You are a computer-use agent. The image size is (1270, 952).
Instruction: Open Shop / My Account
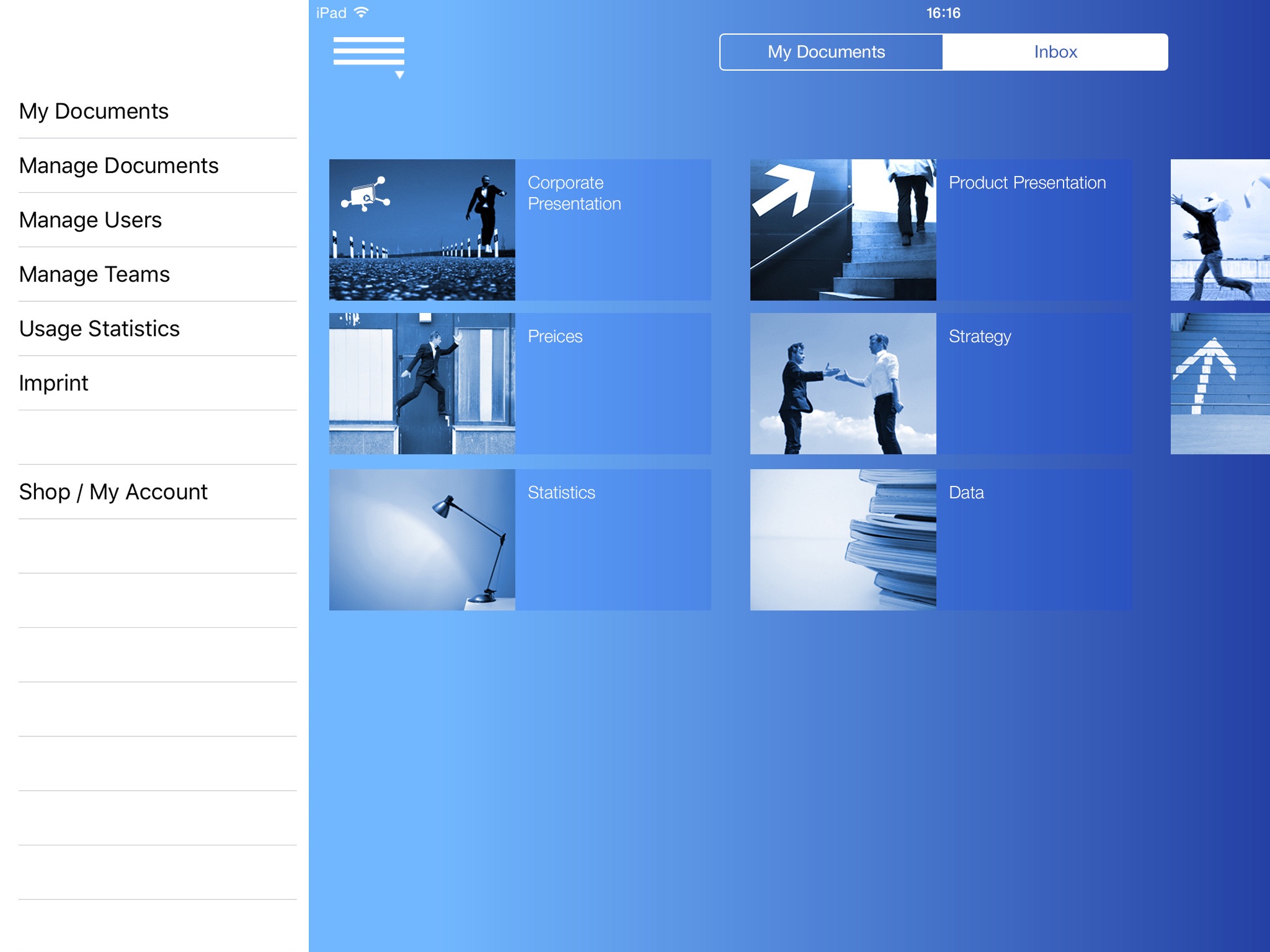click(x=113, y=491)
